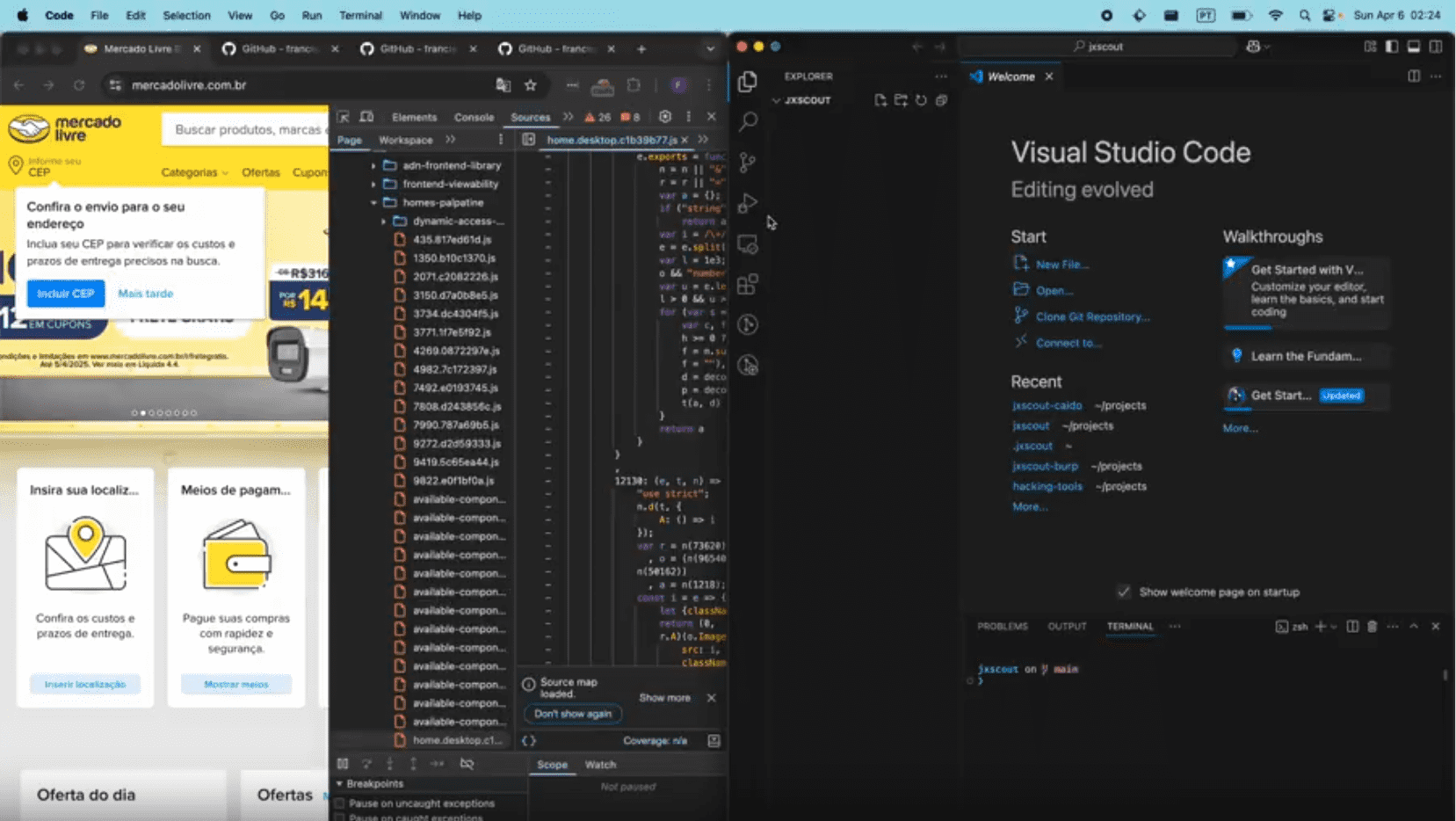1456x821 pixels.
Task: Toggle Show welcome page on startup checkbox
Action: [x=1123, y=592]
